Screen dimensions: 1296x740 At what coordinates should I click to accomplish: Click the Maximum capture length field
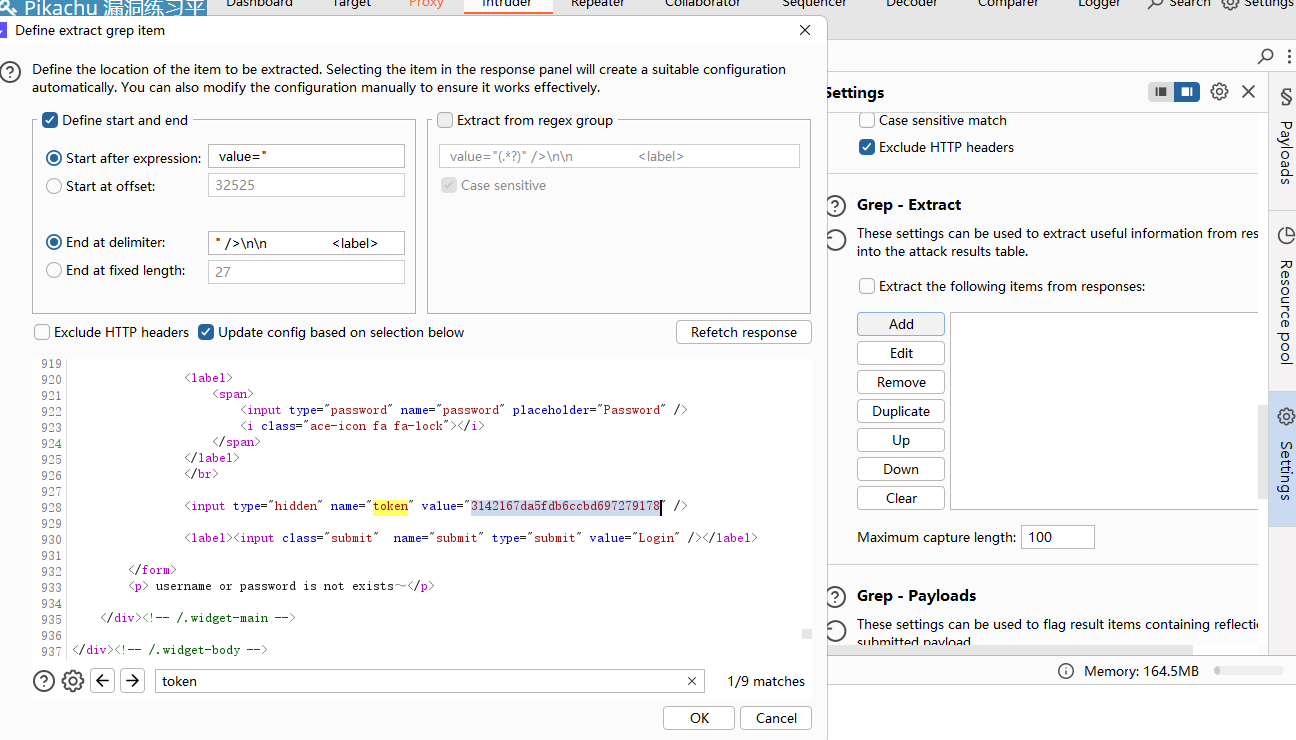(x=1058, y=537)
